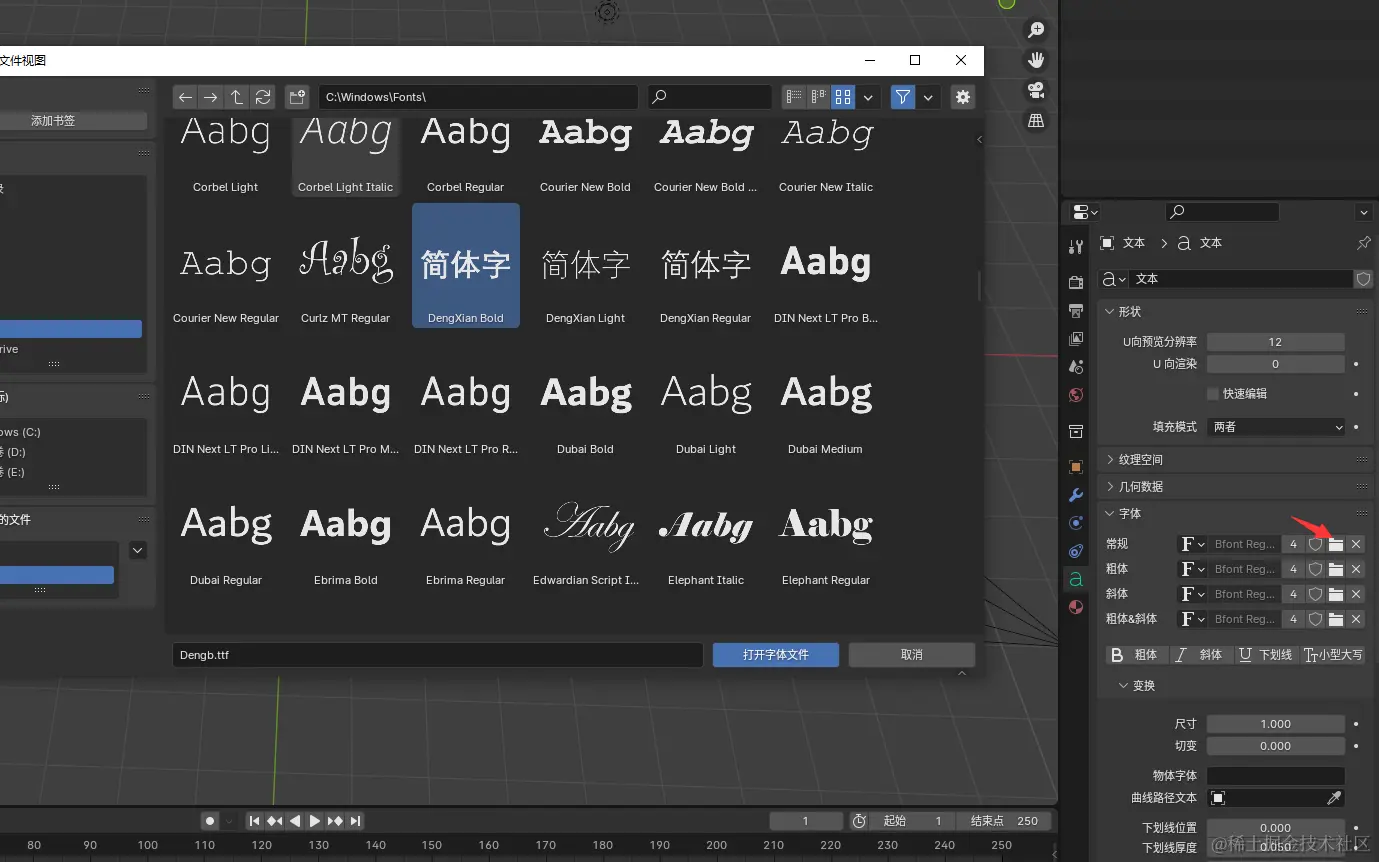The width and height of the screenshot is (1379, 862).
Task: Toggle timeline auto-keying record button
Action: [x=210, y=821]
